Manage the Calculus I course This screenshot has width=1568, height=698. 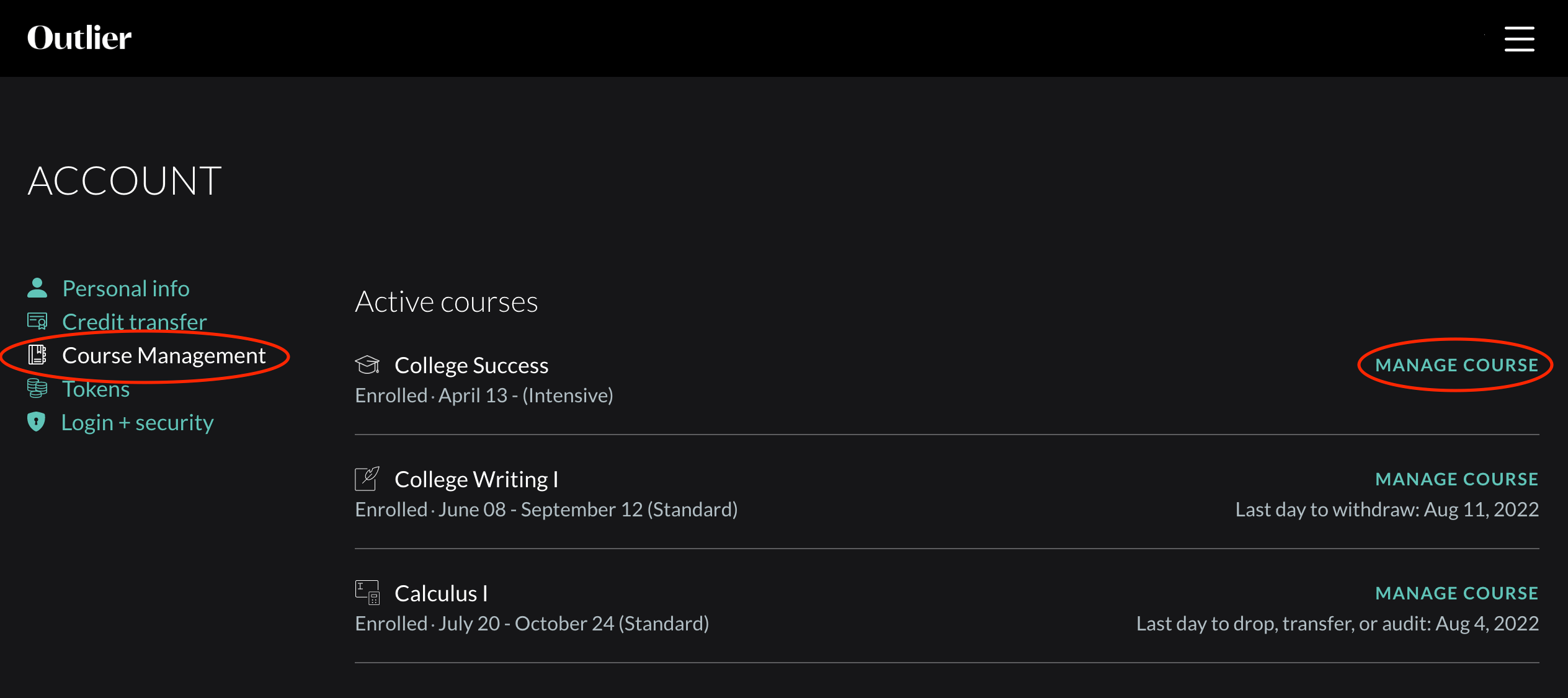[1456, 593]
